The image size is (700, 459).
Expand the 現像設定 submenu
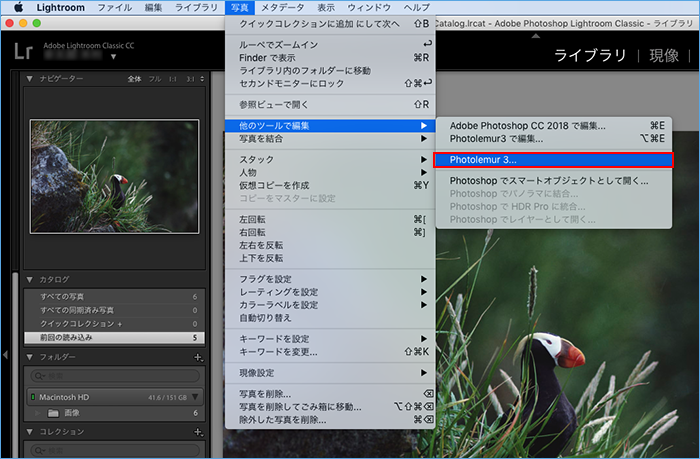(330, 373)
